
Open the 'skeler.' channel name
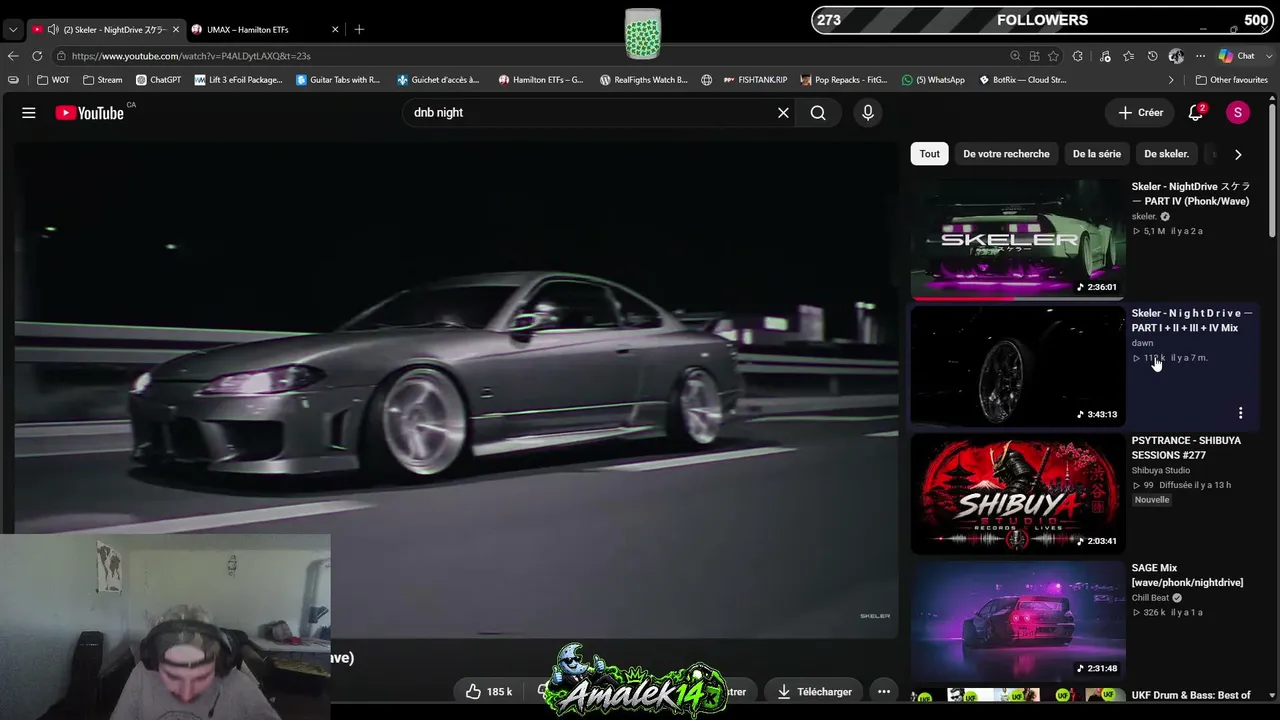[x=1144, y=216]
